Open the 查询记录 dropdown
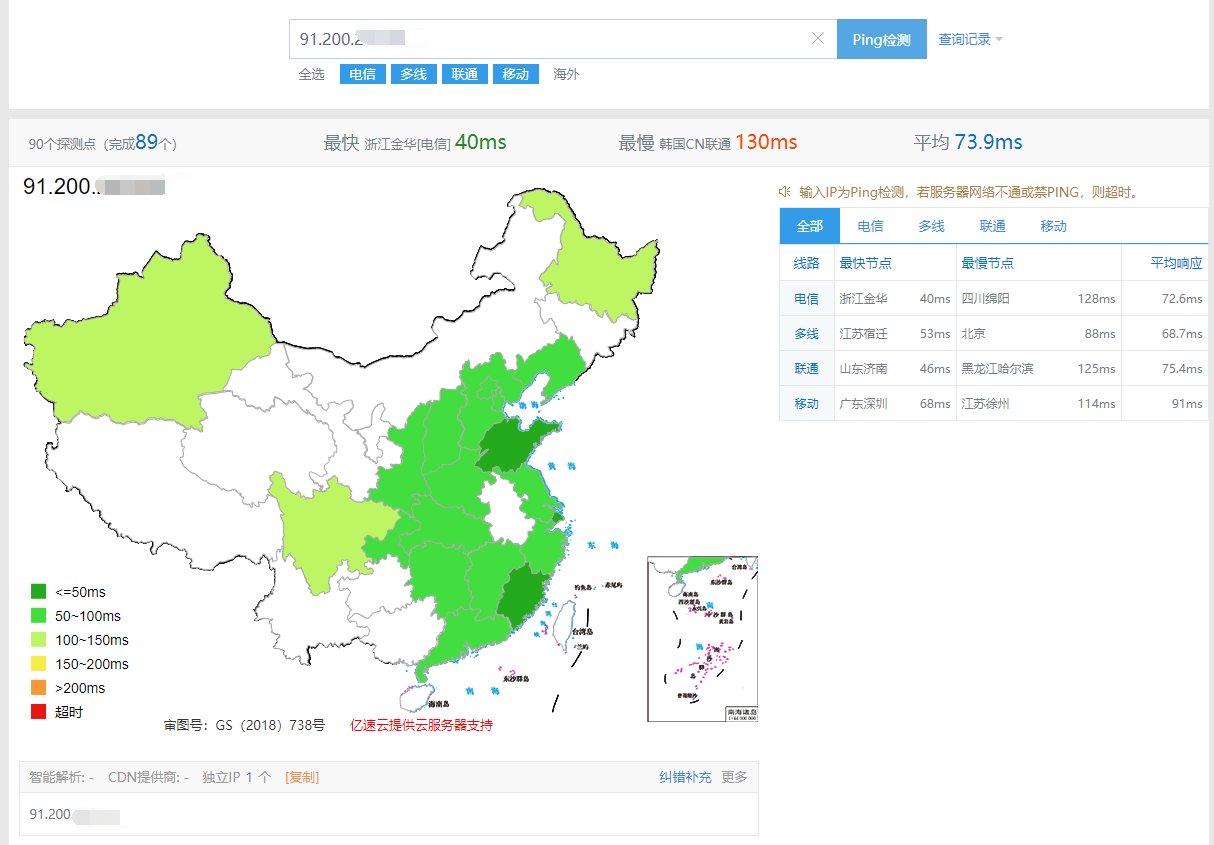This screenshot has height=845, width=1214. pos(970,39)
